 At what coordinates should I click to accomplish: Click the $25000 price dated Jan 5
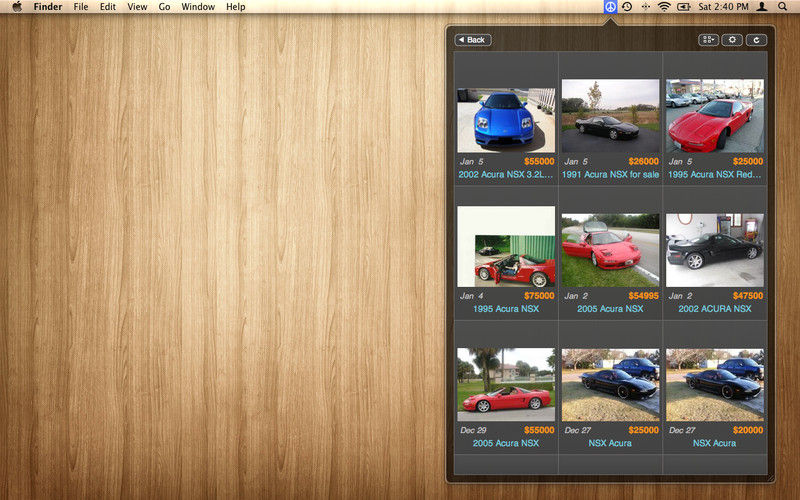(748, 161)
